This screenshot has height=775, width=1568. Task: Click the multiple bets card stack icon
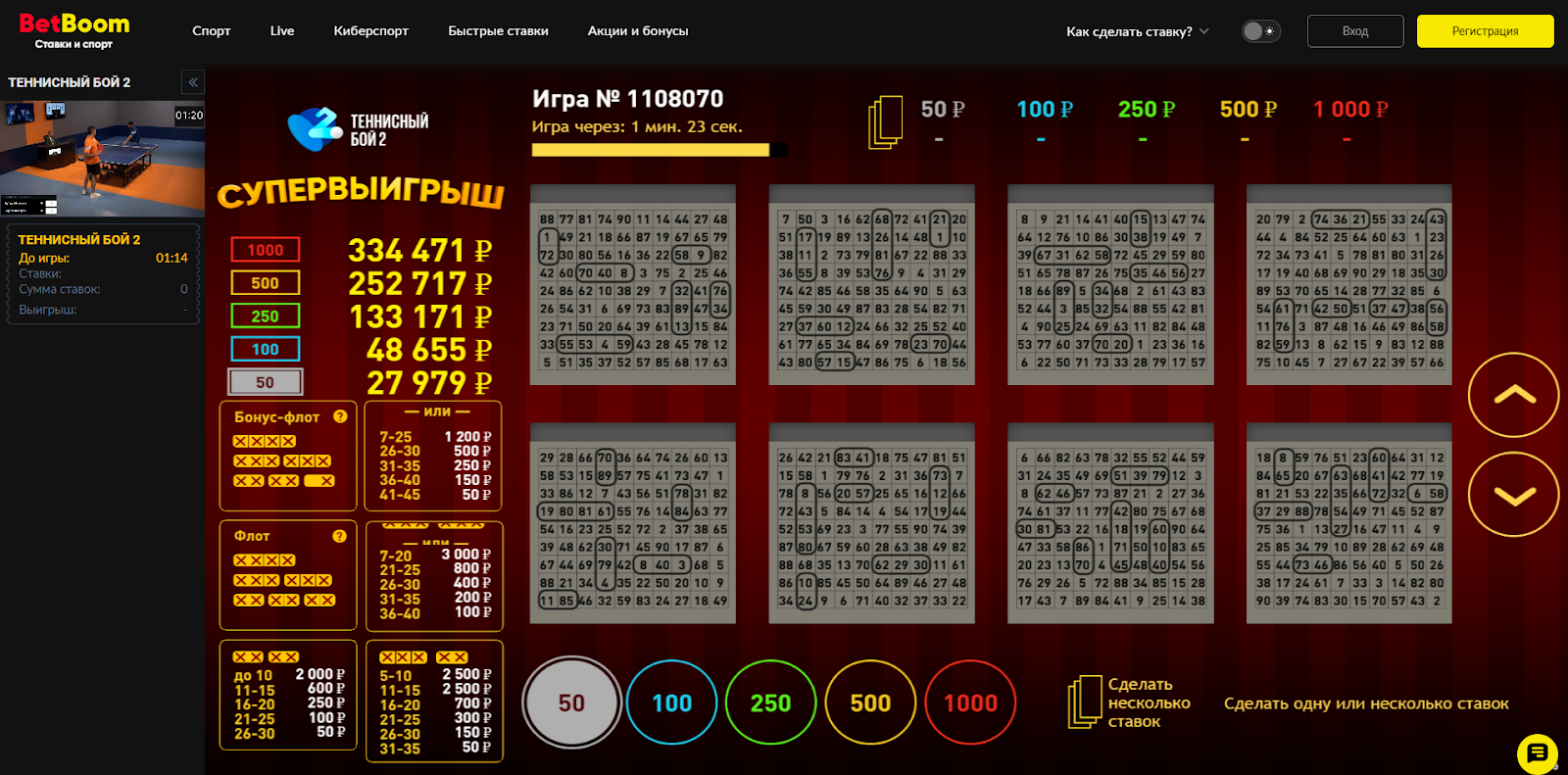[1086, 702]
